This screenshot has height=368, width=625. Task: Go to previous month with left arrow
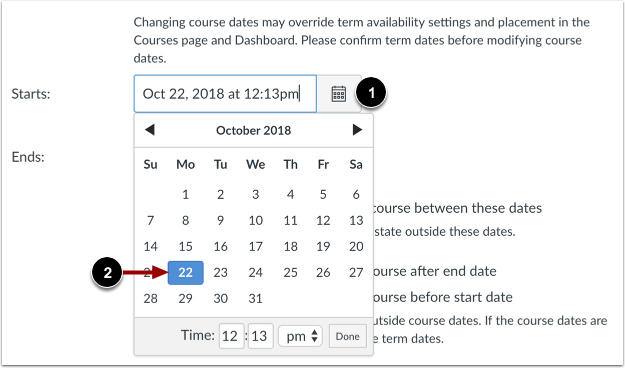tap(150, 130)
